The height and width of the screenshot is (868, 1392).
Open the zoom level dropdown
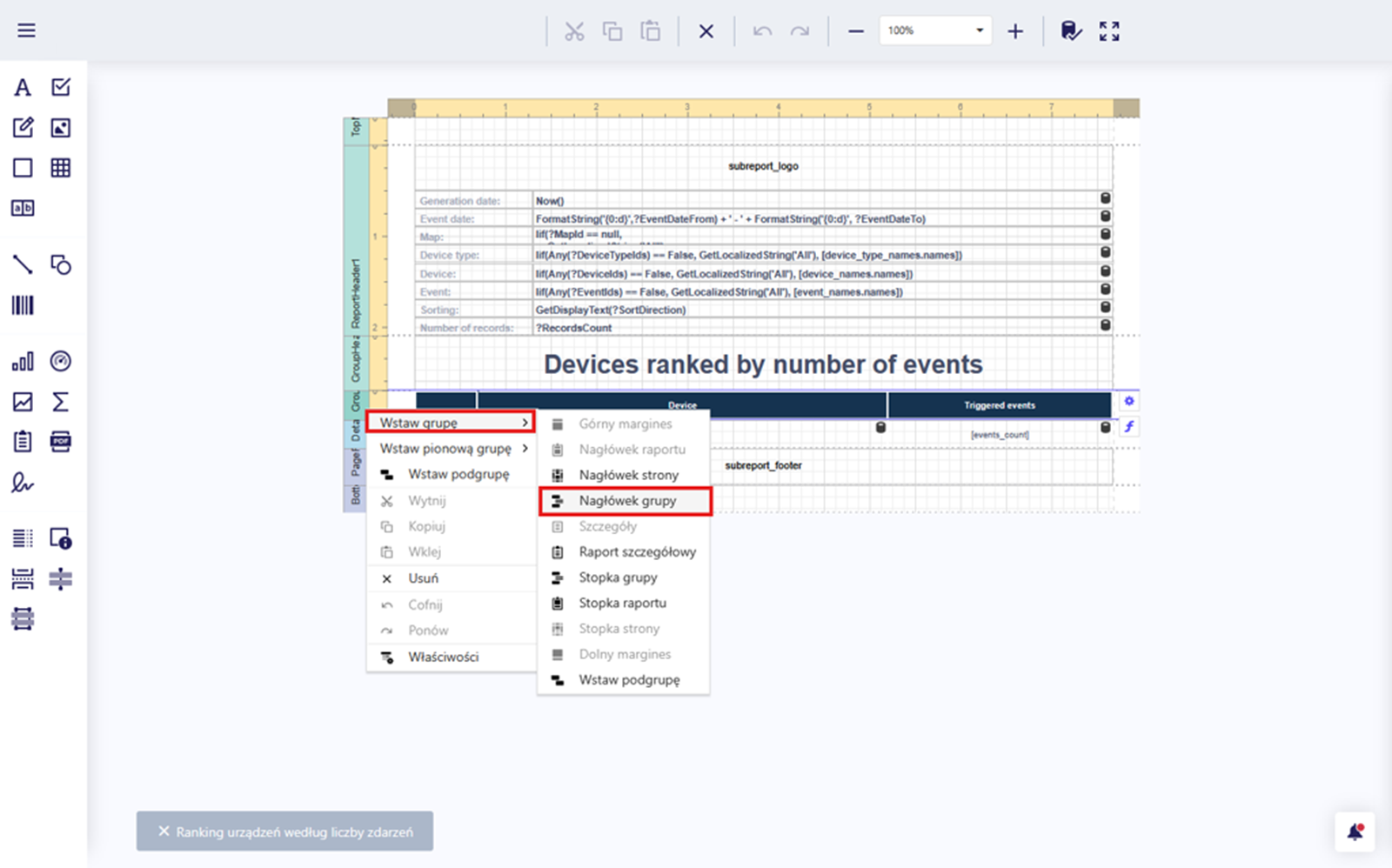(x=979, y=30)
